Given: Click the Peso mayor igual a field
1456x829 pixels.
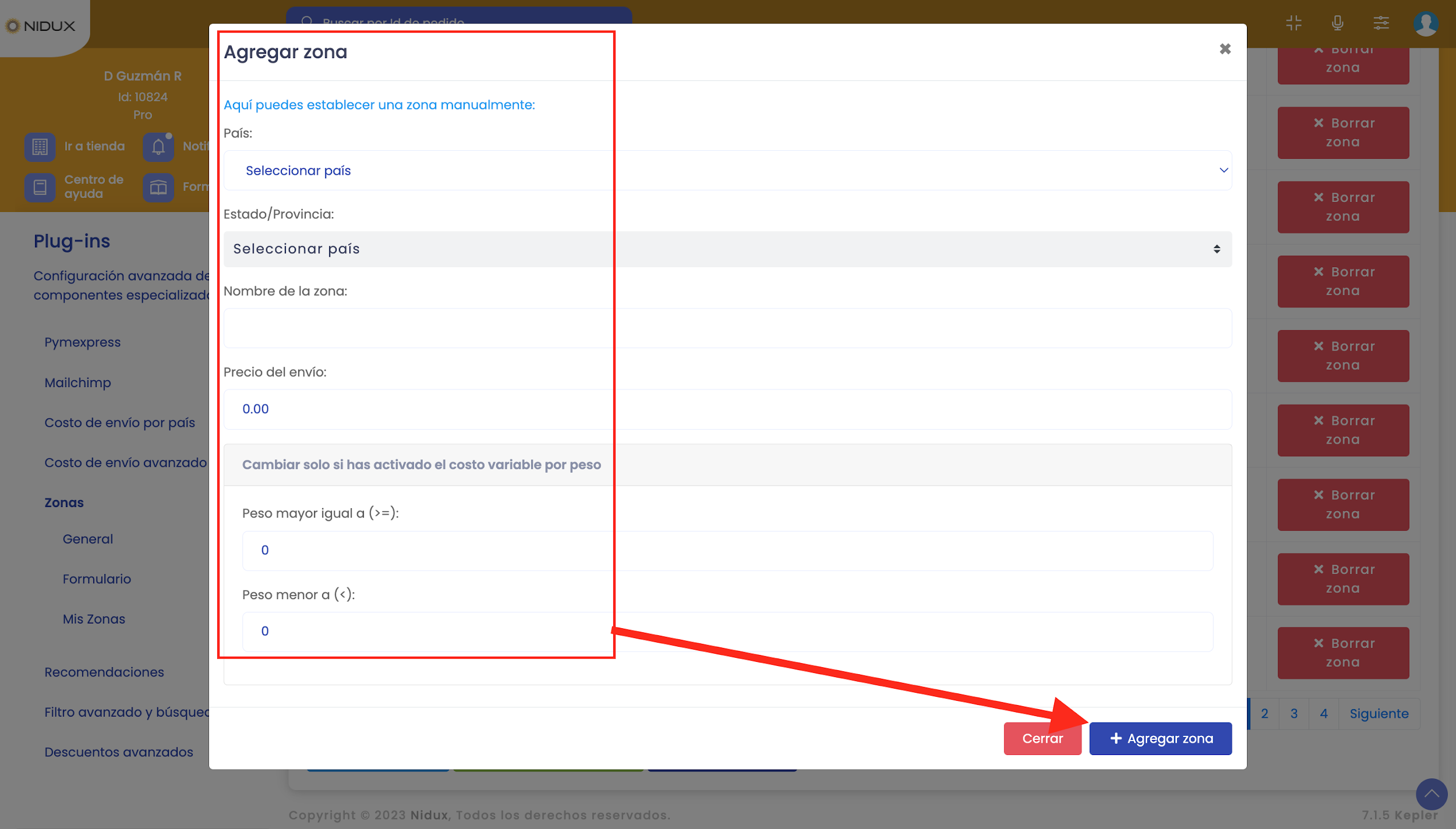Looking at the screenshot, I should [727, 551].
